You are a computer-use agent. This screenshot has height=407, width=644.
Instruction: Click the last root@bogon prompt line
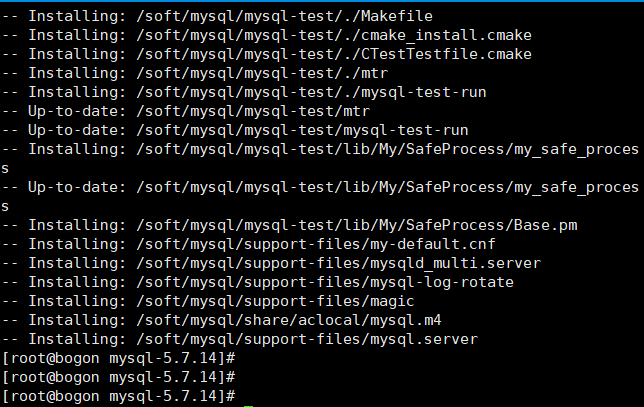point(119,396)
